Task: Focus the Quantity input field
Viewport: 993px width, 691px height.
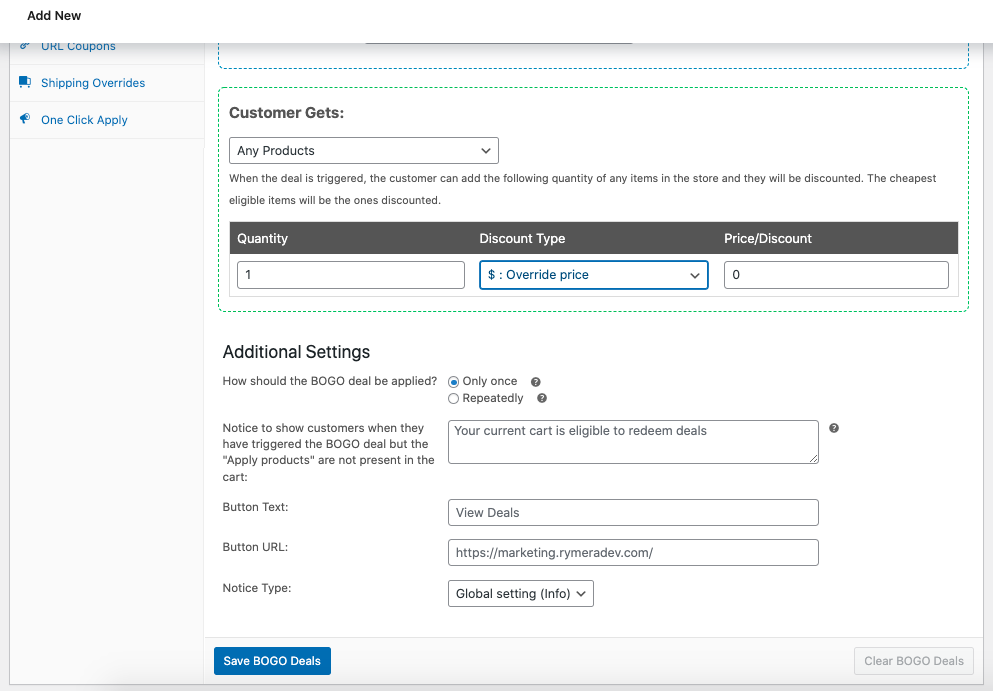Action: click(351, 275)
